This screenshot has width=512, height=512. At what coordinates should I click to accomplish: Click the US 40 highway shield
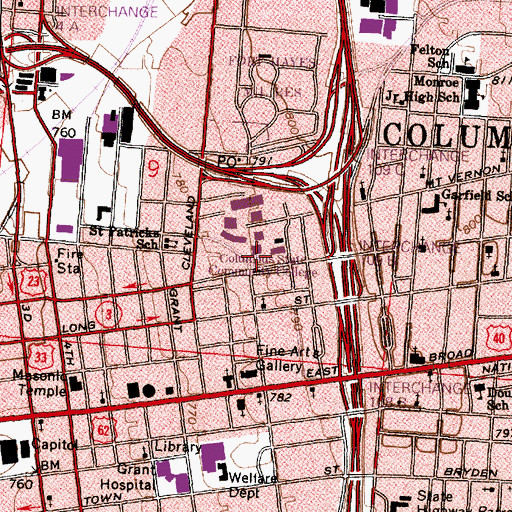(x=499, y=339)
